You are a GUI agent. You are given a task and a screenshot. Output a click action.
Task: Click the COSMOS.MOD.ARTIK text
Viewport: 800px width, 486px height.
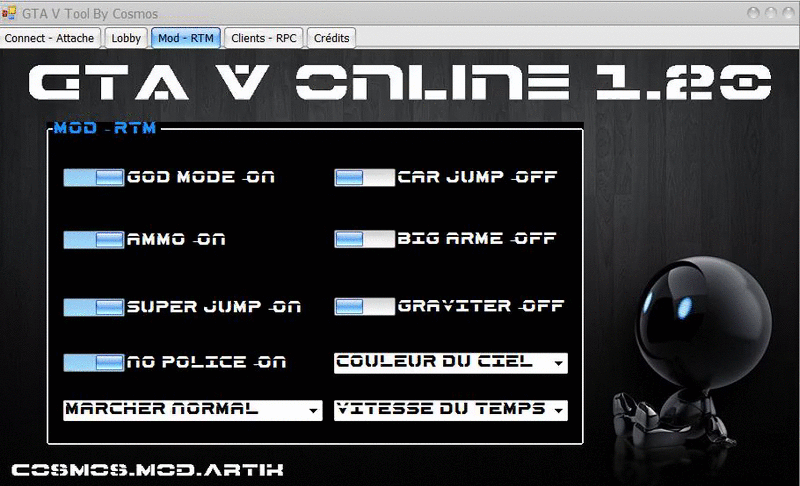tap(147, 470)
